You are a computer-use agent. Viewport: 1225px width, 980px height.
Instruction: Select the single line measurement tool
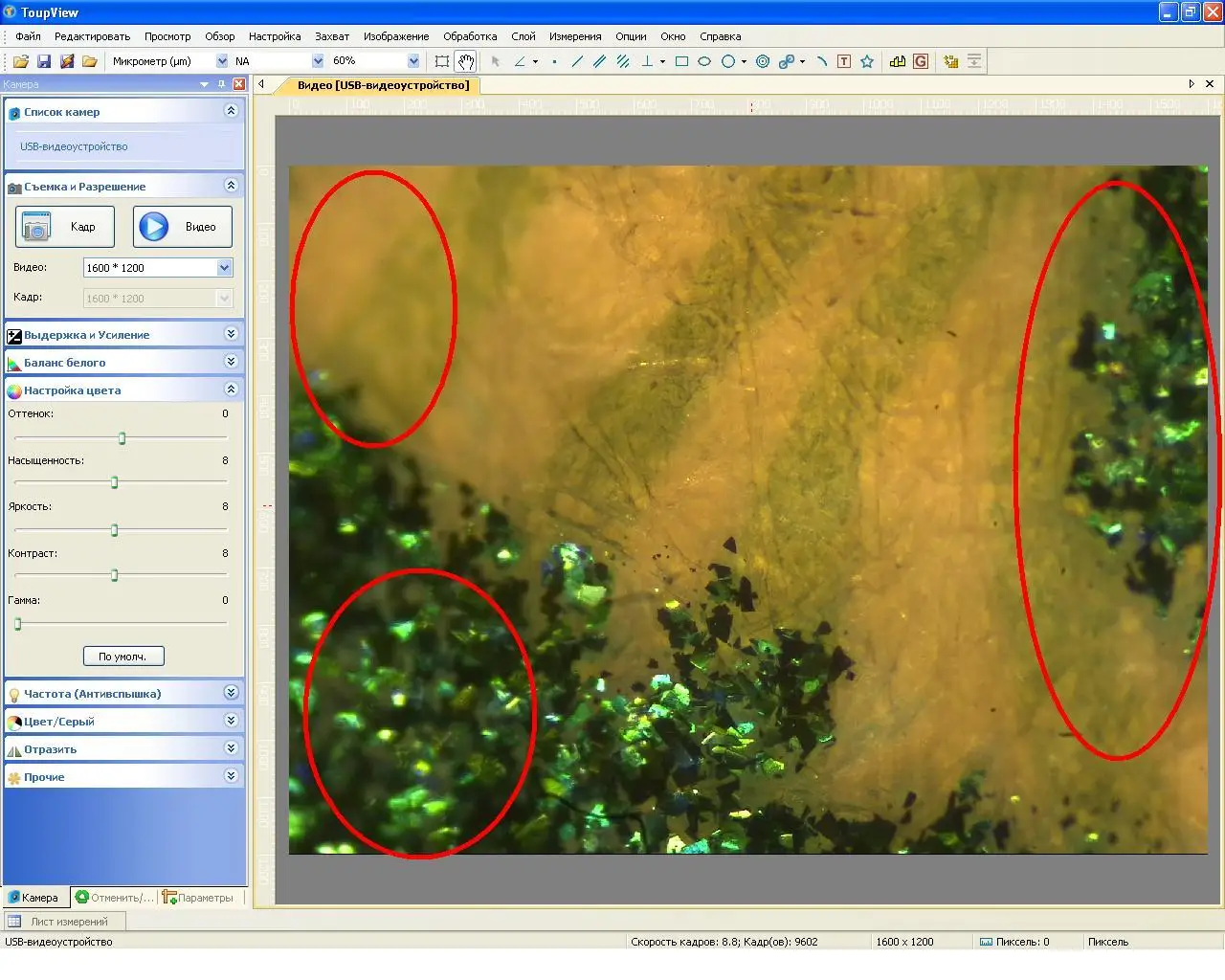[576, 61]
